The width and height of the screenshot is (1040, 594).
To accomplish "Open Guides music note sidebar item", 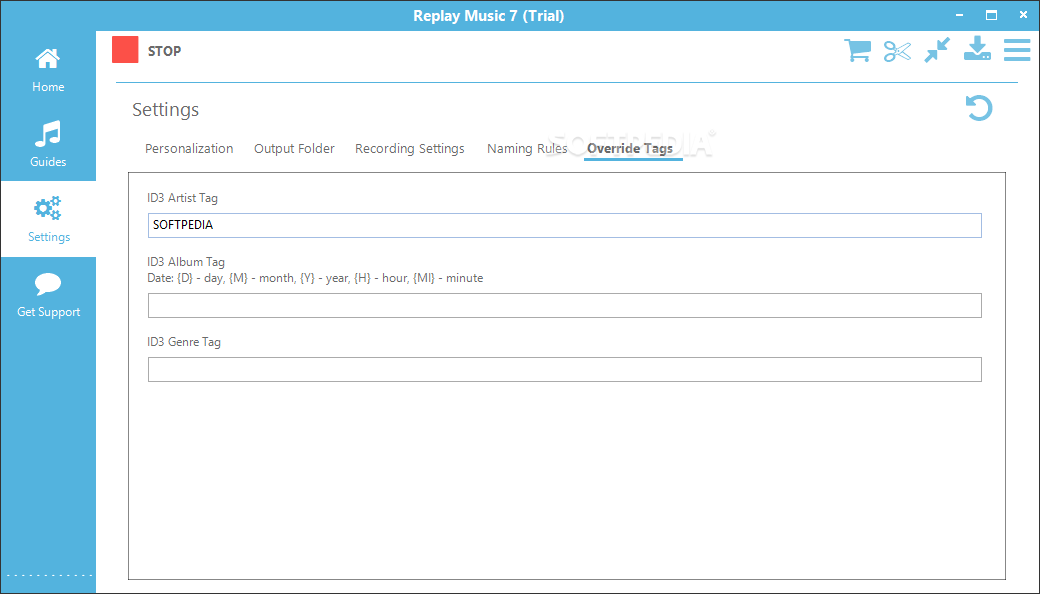I will coord(48,144).
